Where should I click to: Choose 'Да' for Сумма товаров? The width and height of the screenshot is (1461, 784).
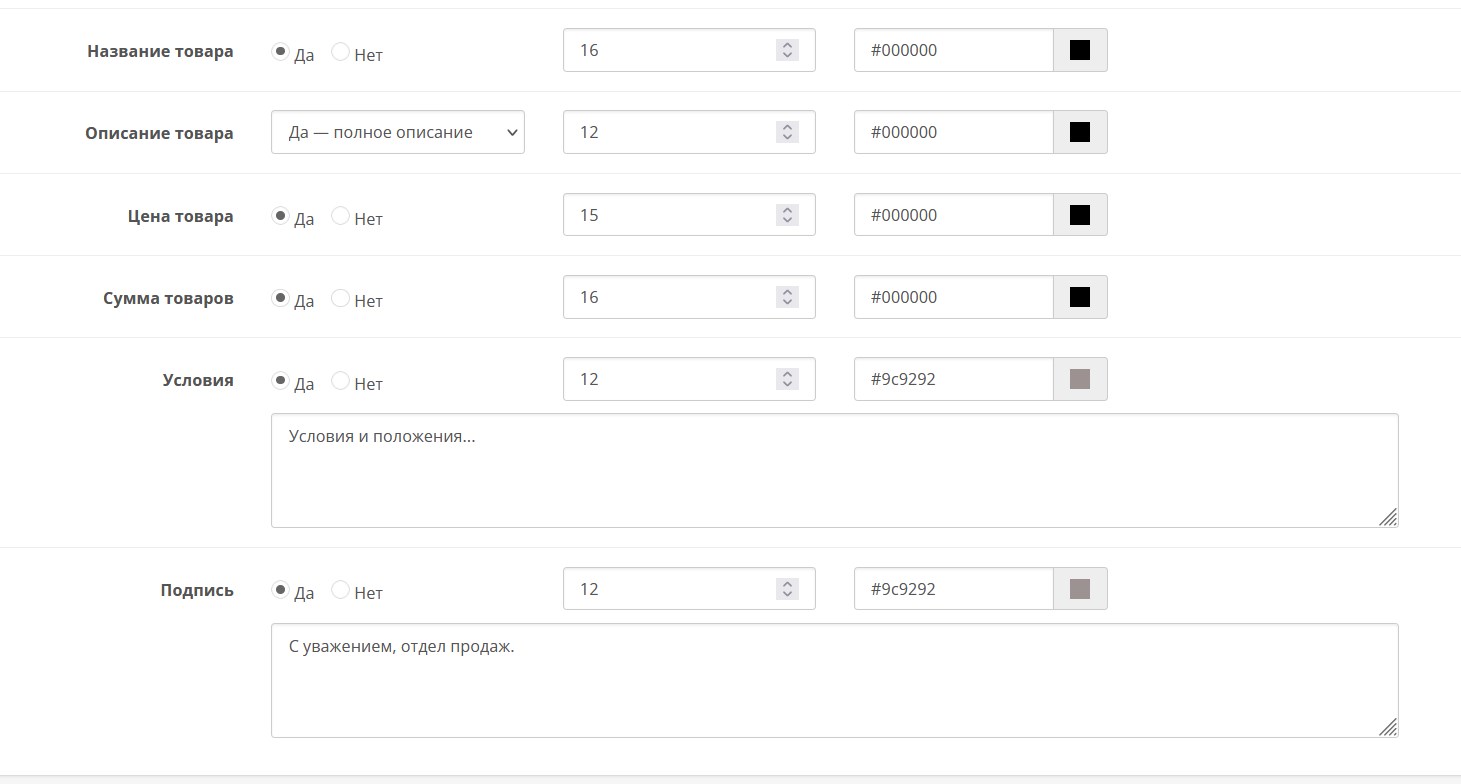[280, 297]
